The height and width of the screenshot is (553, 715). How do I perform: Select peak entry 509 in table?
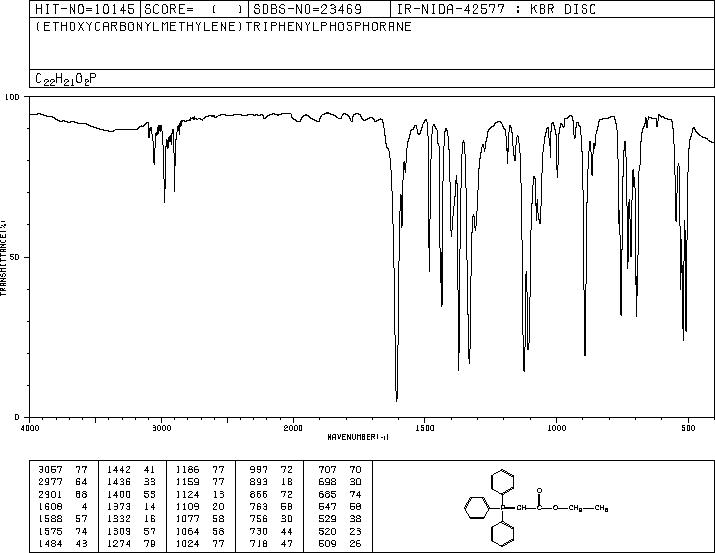point(340,544)
